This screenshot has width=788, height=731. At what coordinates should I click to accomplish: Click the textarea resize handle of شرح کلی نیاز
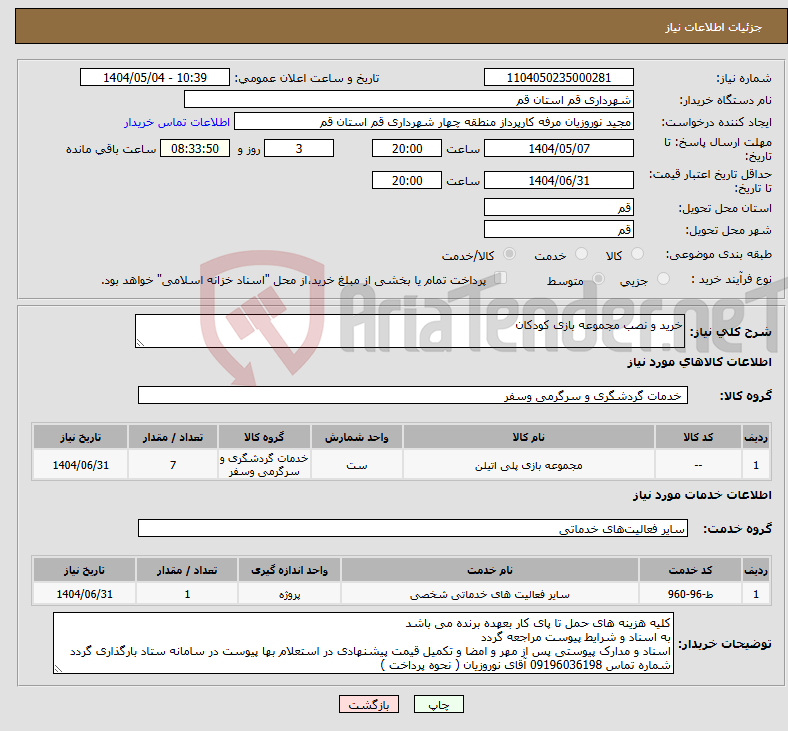140,343
